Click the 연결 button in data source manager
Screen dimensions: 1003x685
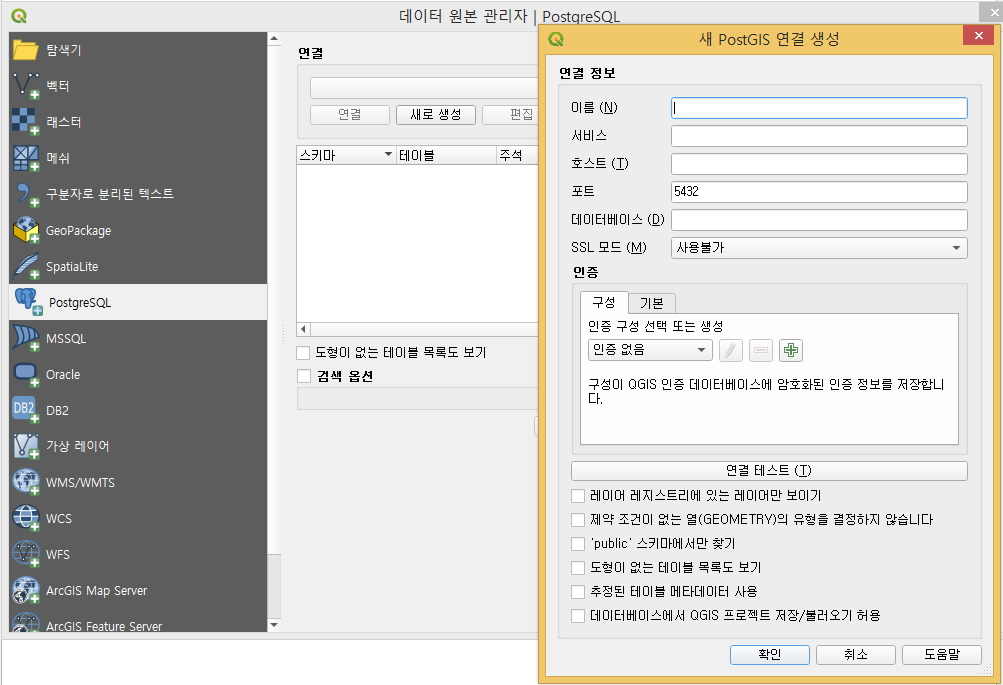(350, 114)
